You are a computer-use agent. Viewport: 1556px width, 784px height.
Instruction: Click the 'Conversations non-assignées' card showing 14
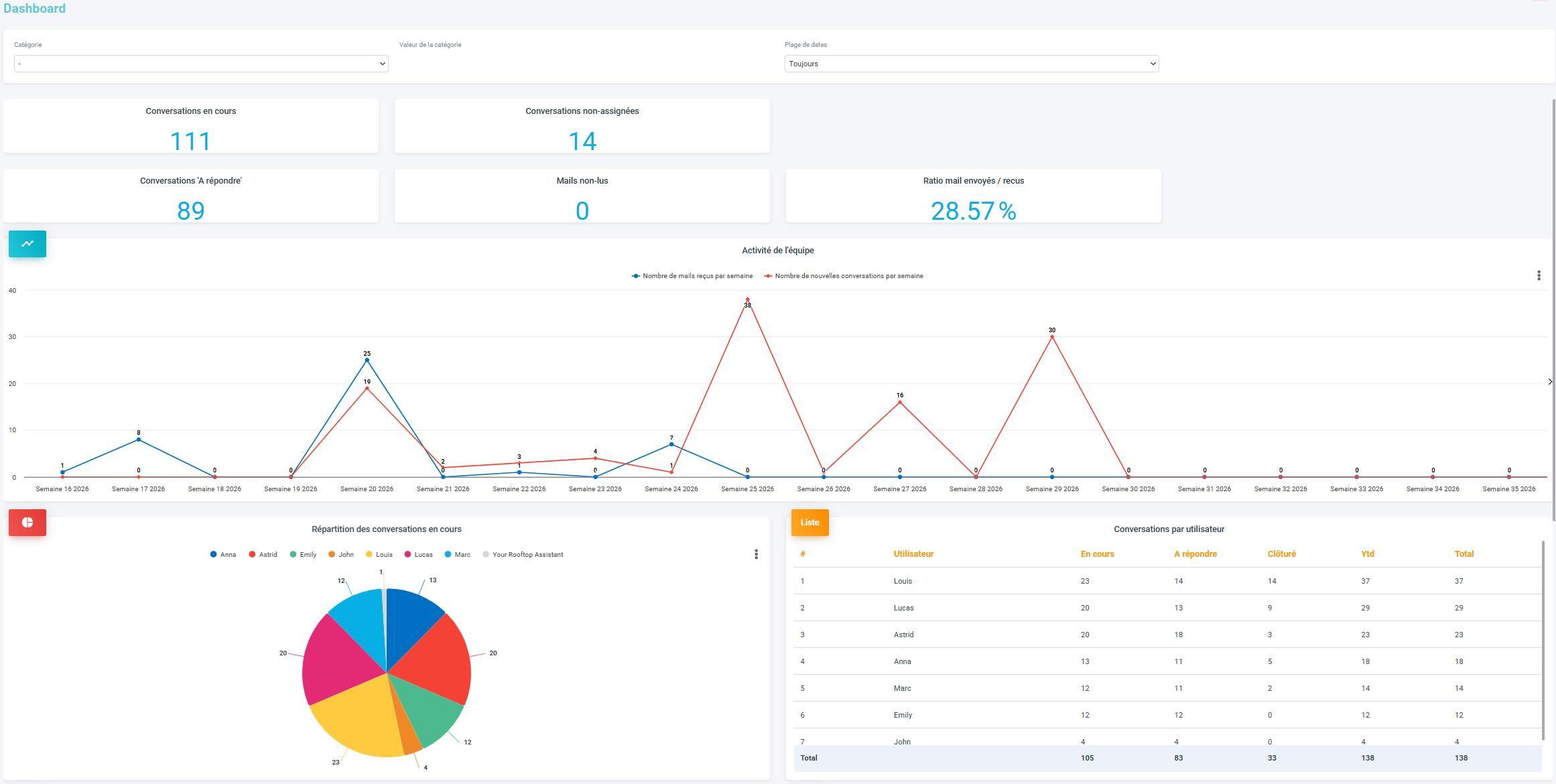coord(582,126)
